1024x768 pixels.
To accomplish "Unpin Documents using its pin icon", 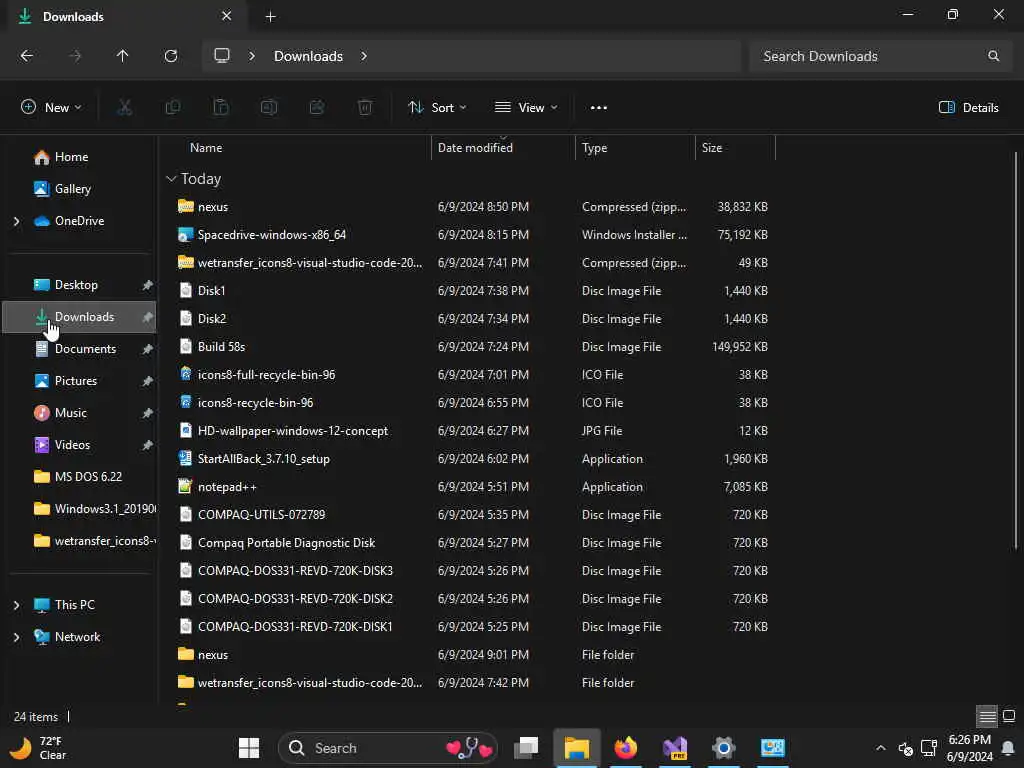I will coord(148,349).
